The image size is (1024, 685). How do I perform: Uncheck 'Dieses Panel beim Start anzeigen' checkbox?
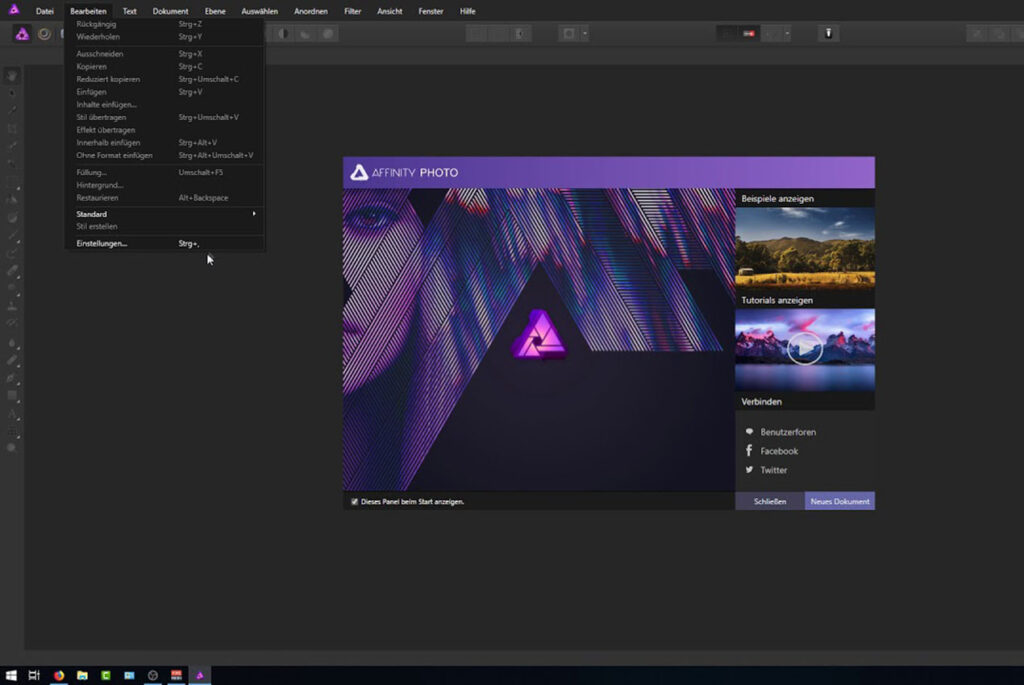354,501
